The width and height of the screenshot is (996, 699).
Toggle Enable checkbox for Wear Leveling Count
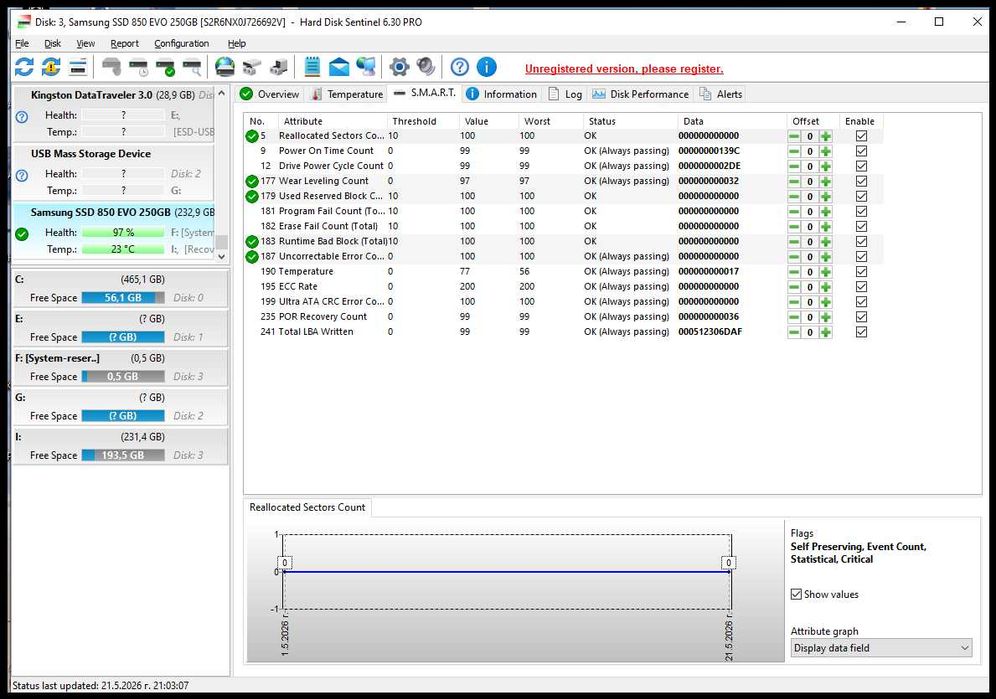click(x=861, y=181)
